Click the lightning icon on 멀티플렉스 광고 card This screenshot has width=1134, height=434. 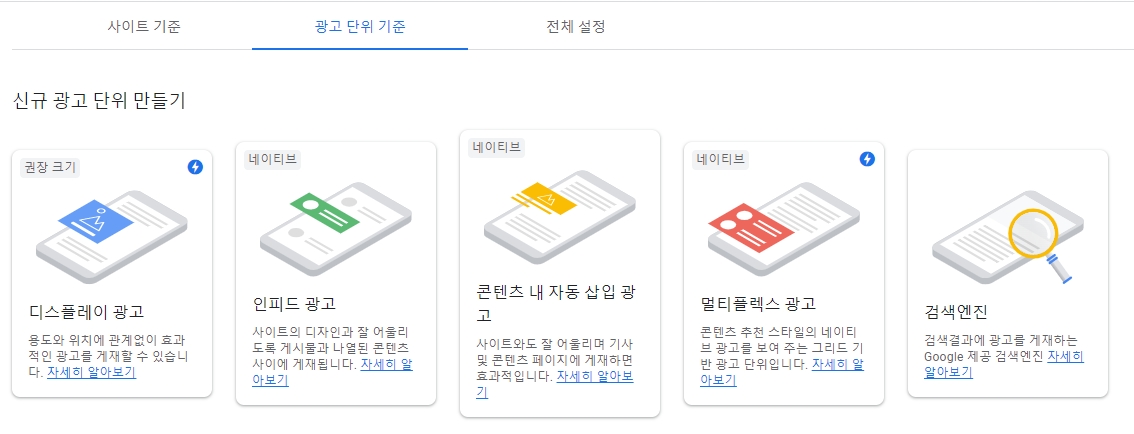click(x=867, y=159)
